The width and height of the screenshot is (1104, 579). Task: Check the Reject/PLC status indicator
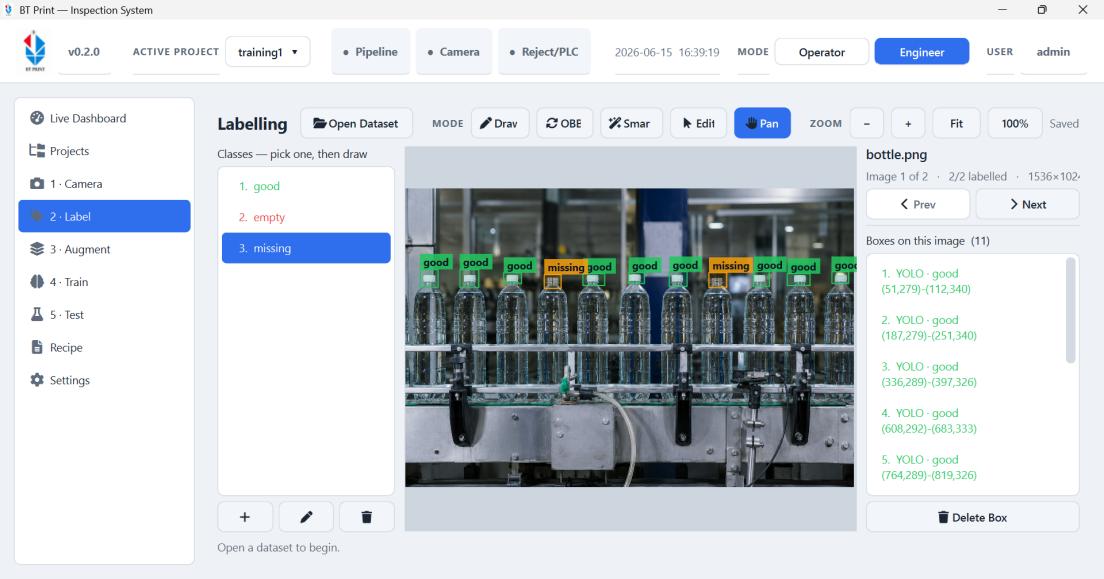[x=544, y=52]
